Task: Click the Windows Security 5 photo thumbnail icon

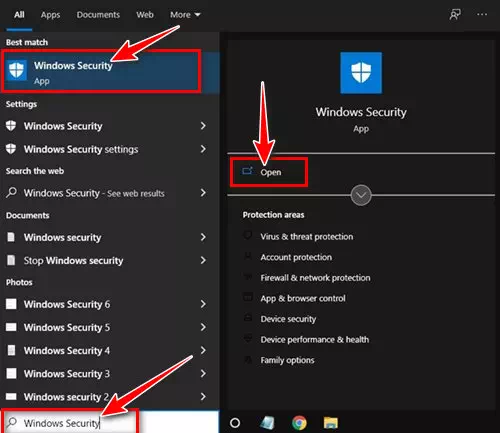Action: [x=11, y=327]
